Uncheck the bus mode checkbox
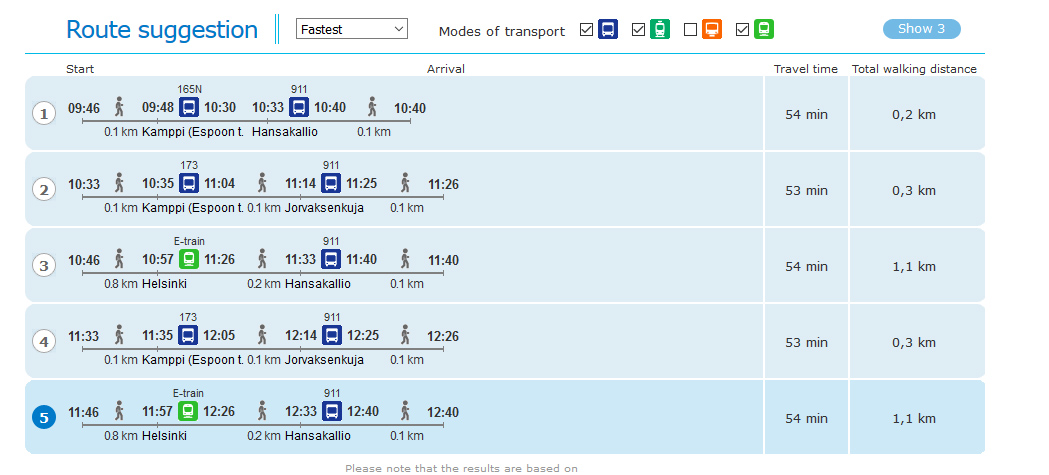1049x475 pixels. (587, 29)
